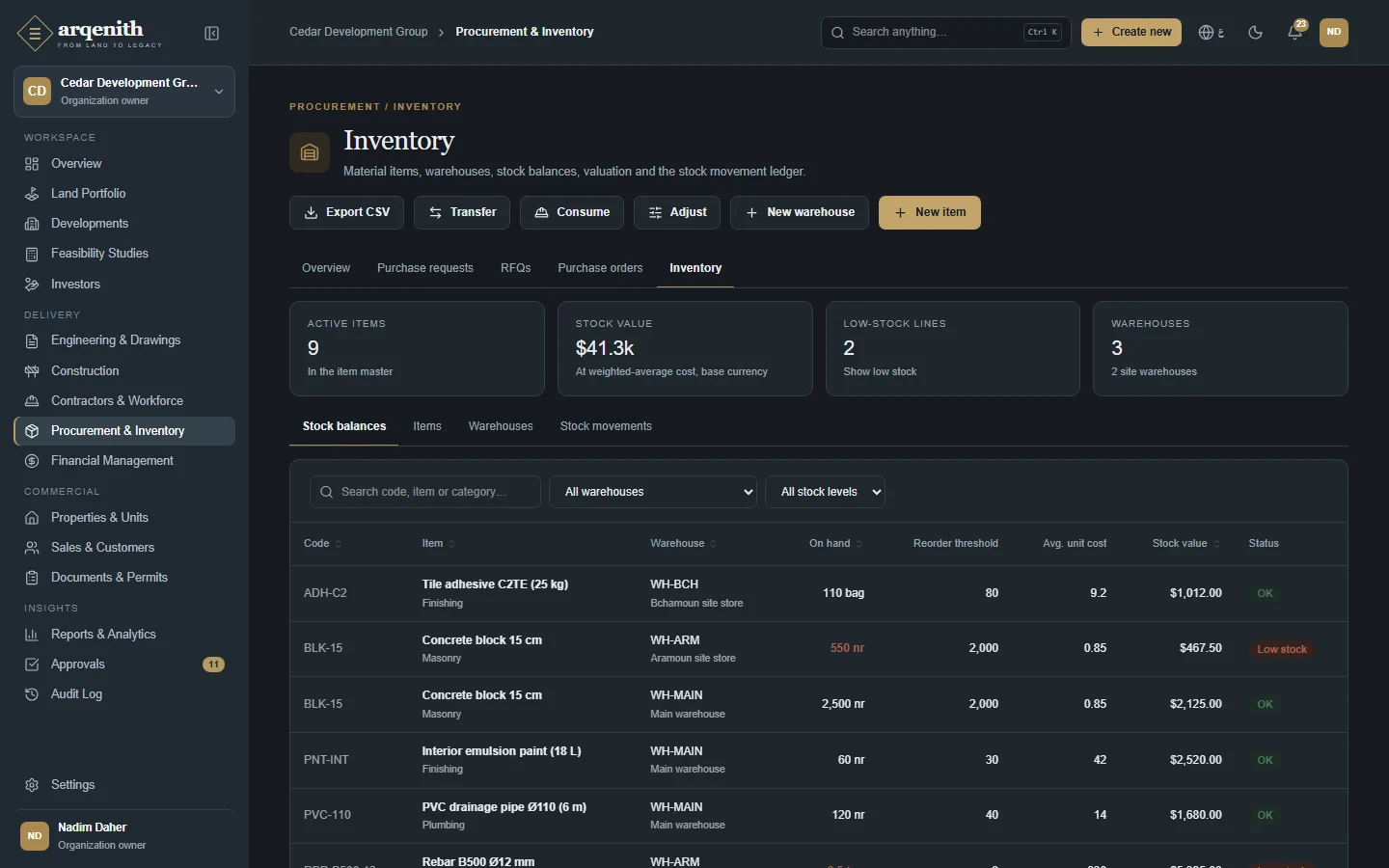This screenshot has height=868, width=1389.
Task: Open the Purchase orders tab
Action: click(600, 268)
